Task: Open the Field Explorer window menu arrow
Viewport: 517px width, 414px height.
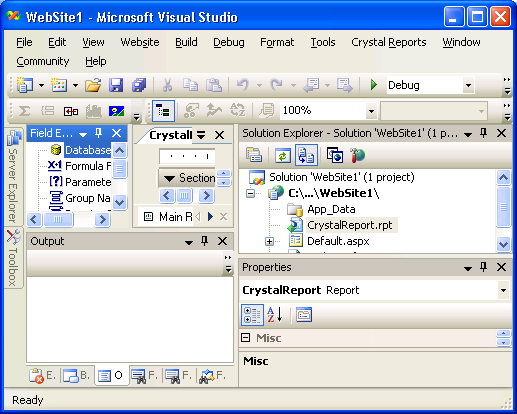Action: (83, 134)
